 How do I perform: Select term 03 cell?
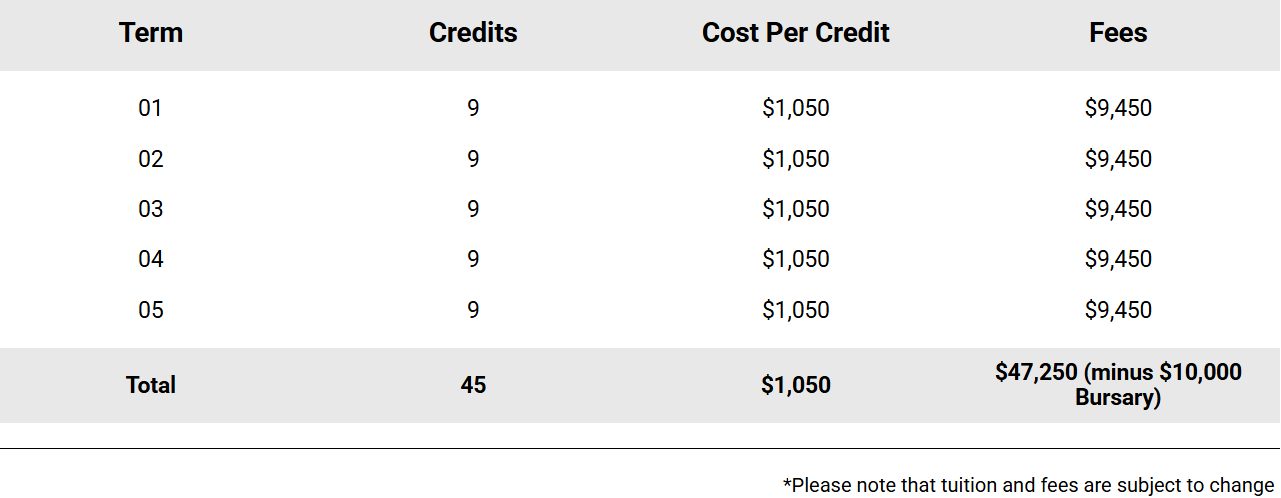[150, 209]
